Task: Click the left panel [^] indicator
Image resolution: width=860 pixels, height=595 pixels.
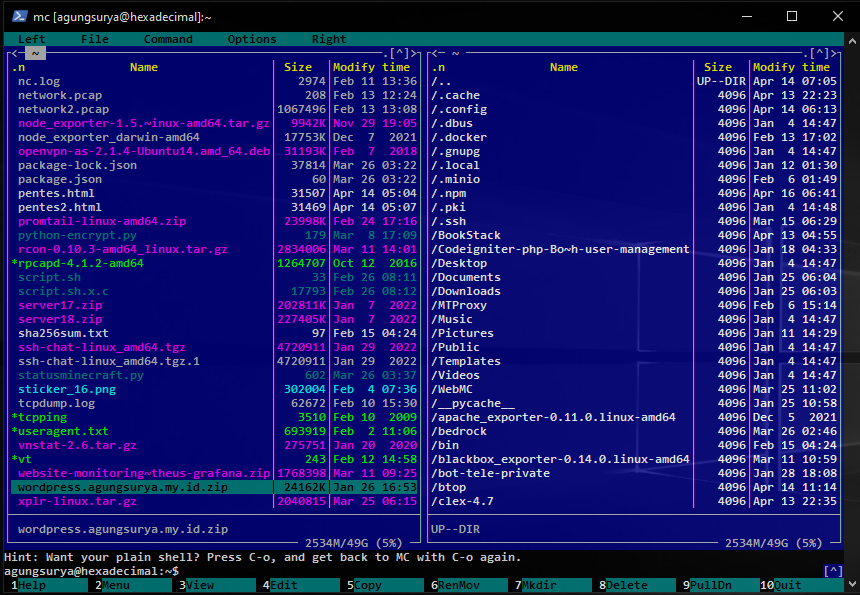Action: 400,53
